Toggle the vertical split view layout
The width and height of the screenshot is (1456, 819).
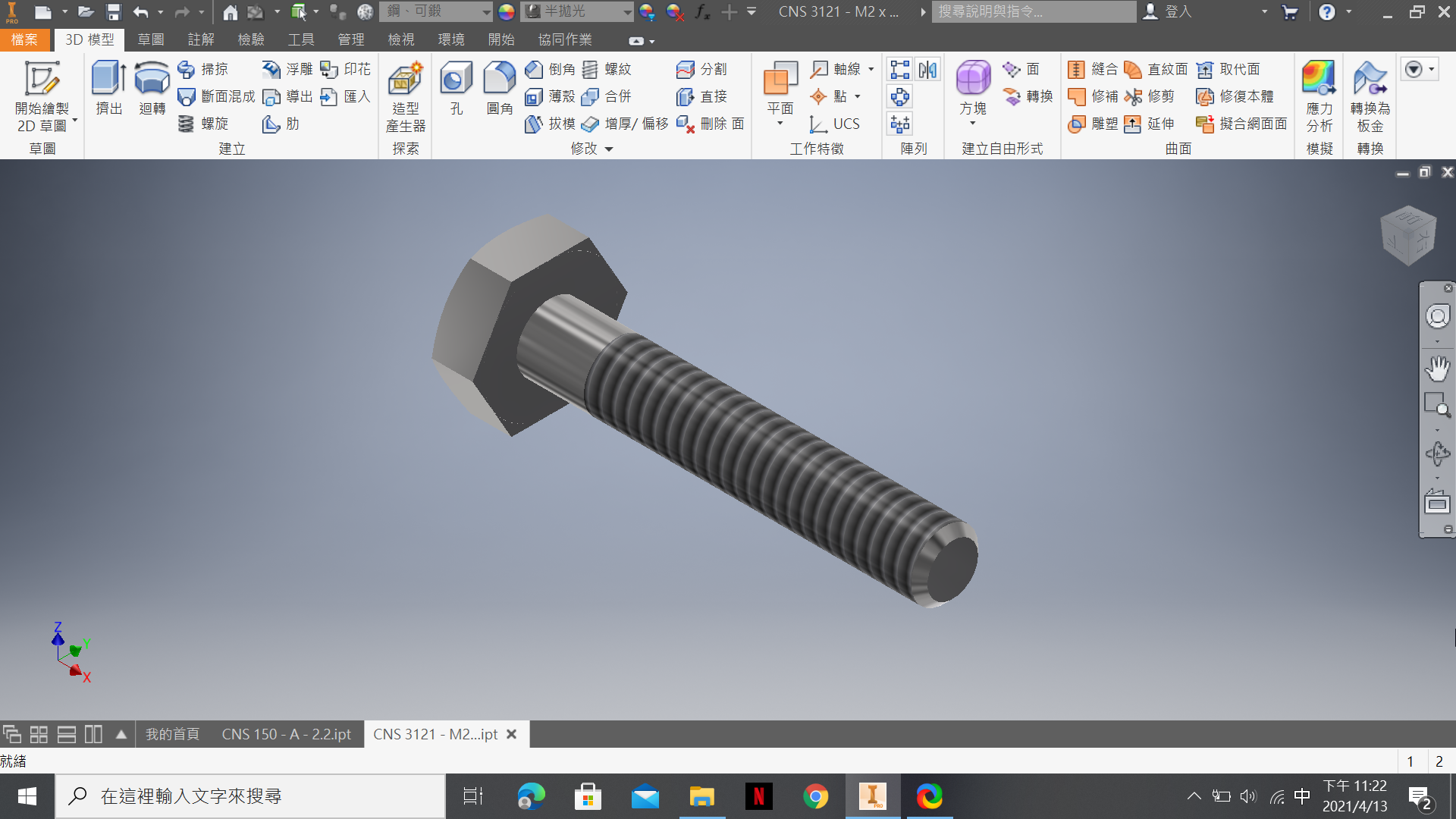click(x=93, y=734)
